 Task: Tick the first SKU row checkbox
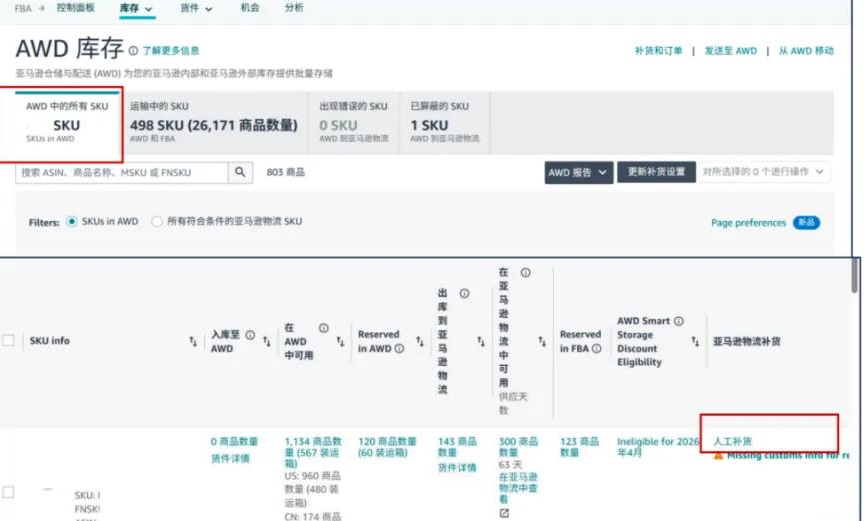pos(8,492)
